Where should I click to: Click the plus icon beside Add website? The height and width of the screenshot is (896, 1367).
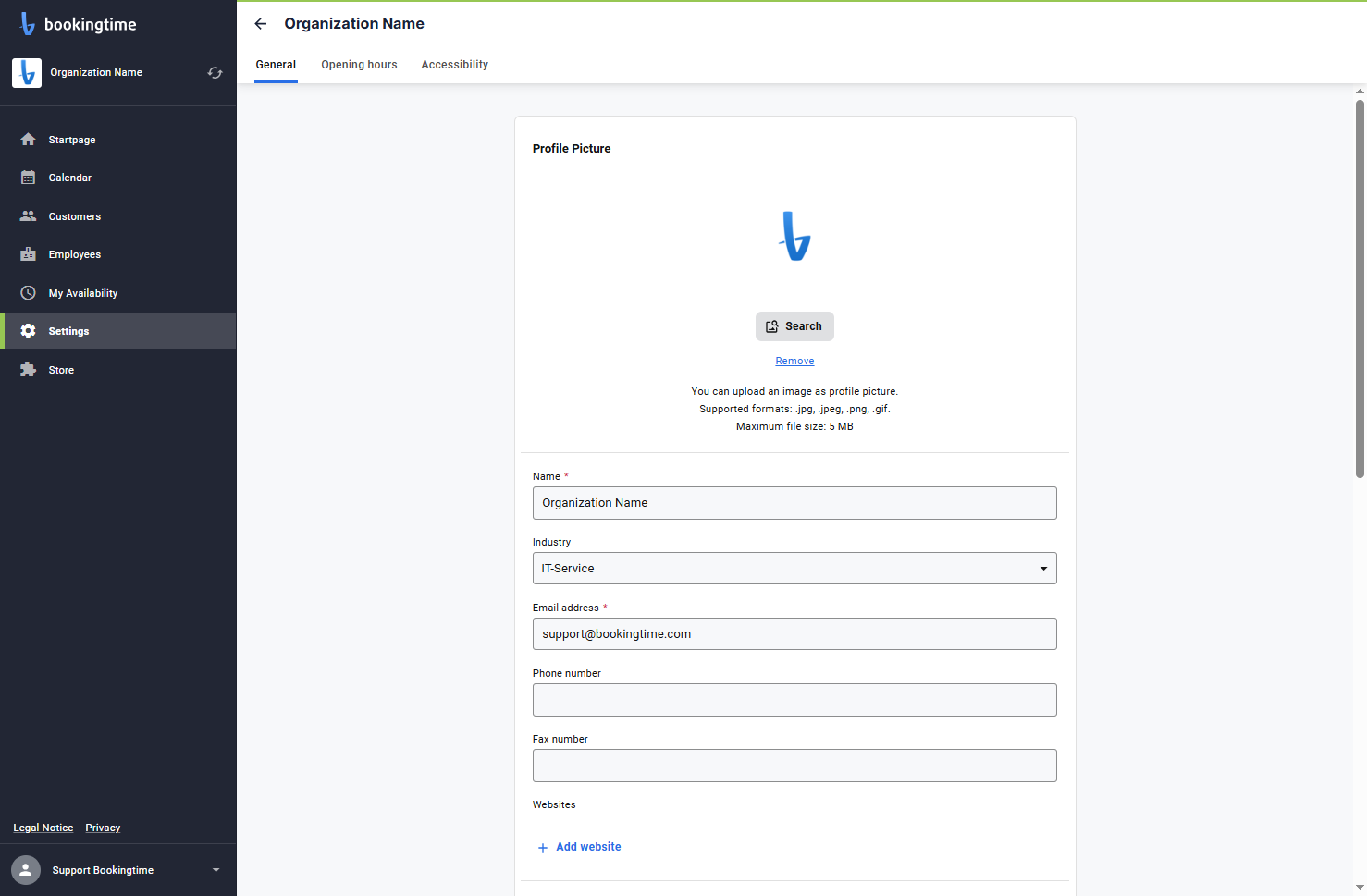pyautogui.click(x=543, y=847)
